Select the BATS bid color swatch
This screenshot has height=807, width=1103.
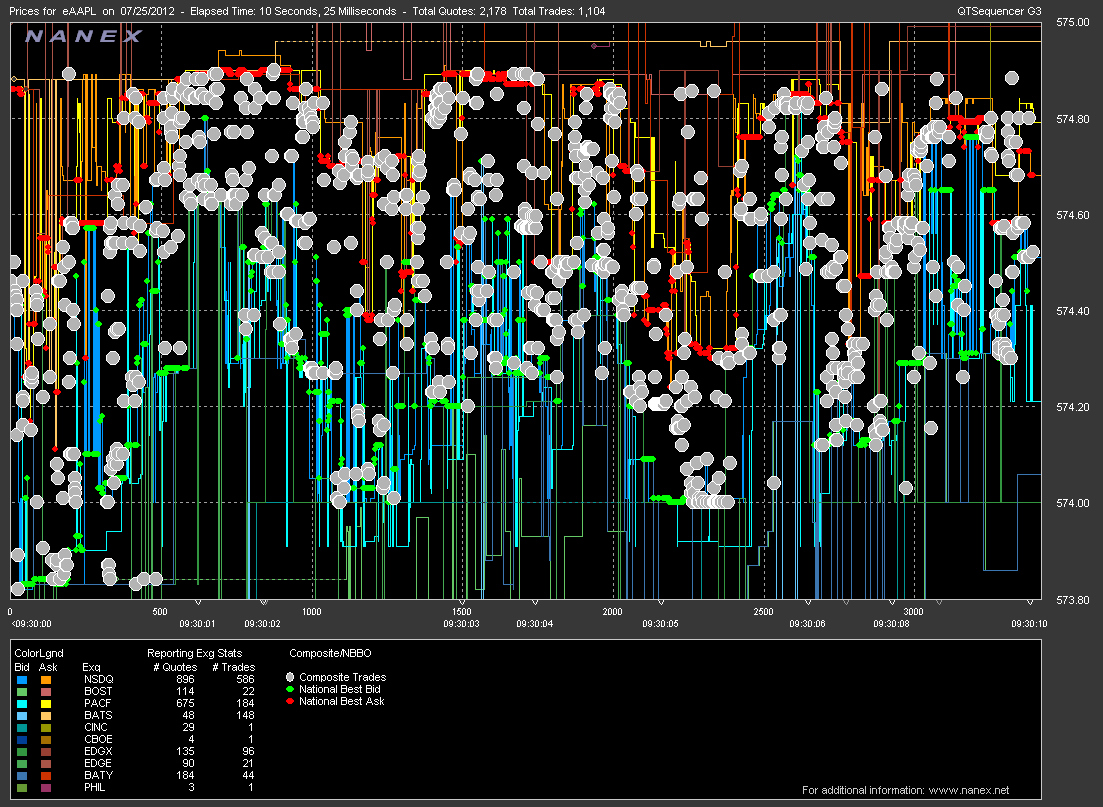22,716
